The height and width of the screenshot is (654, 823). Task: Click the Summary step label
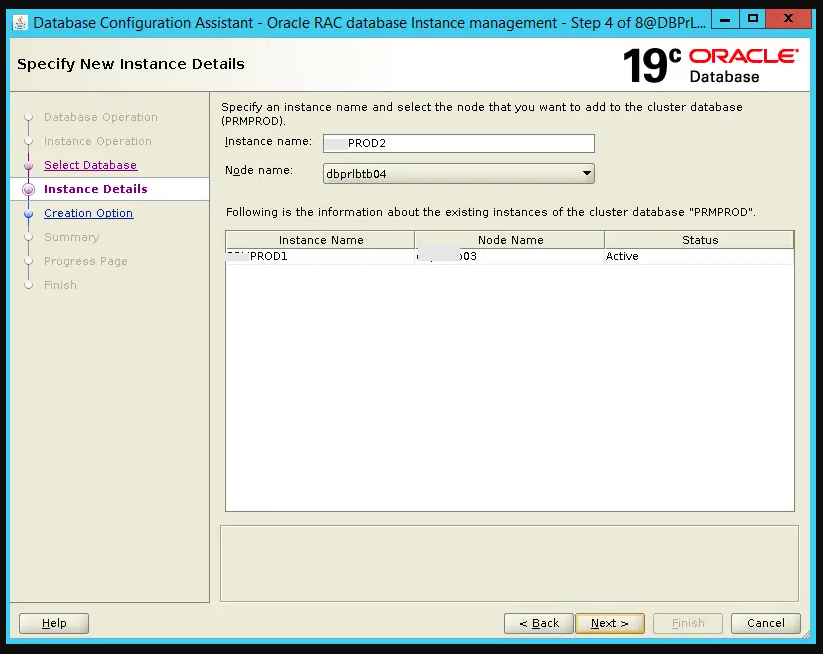71,237
